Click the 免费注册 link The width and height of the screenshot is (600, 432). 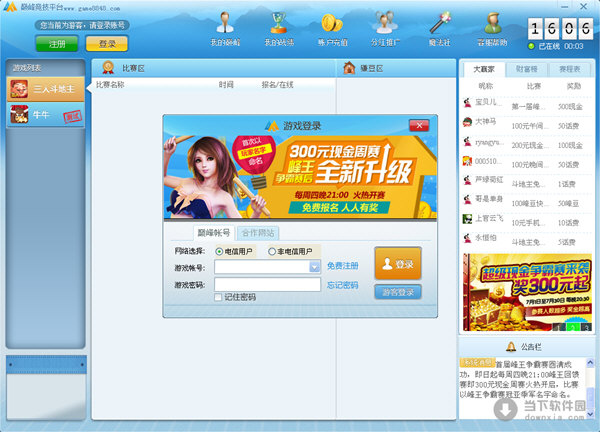click(x=342, y=266)
